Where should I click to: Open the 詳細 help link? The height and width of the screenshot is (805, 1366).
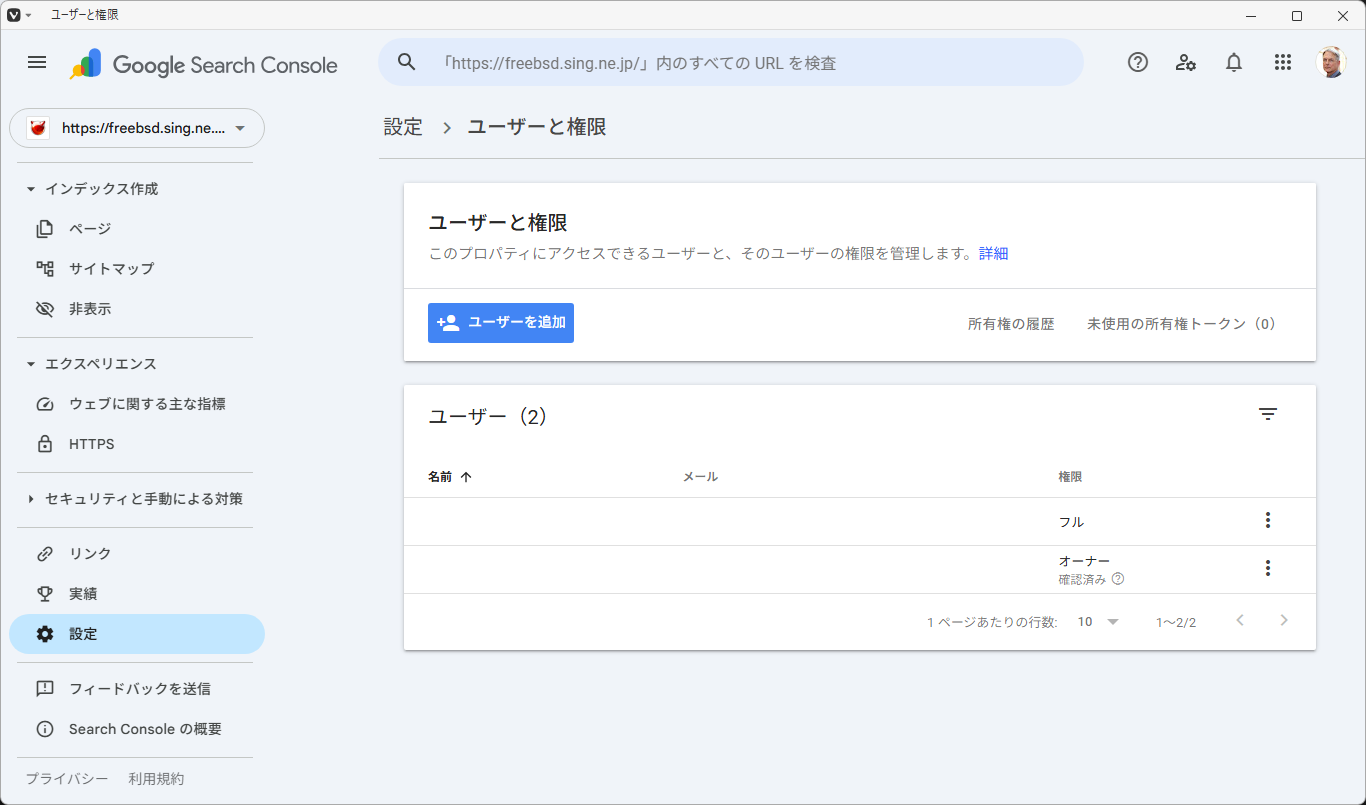(x=994, y=253)
